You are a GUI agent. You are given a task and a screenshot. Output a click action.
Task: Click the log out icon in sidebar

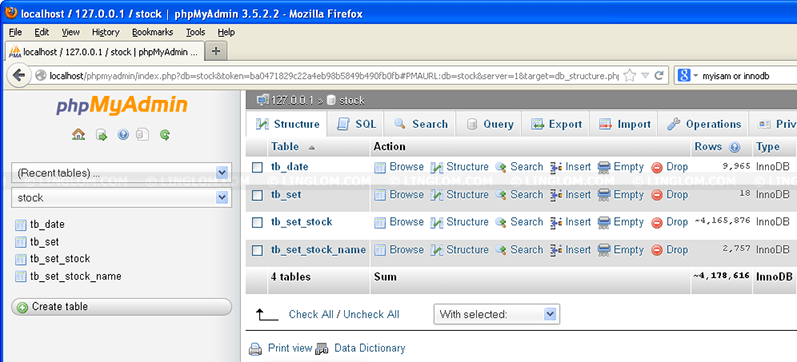[x=102, y=135]
